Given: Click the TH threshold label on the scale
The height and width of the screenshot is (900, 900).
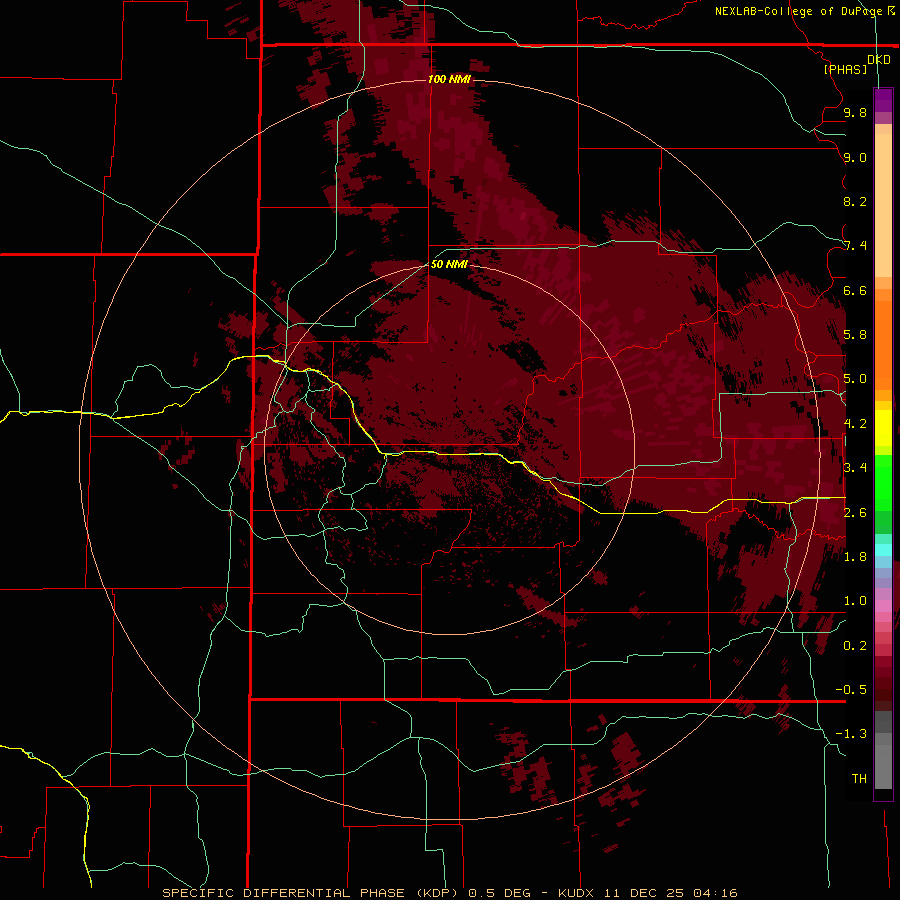Looking at the screenshot, I should coord(859,779).
